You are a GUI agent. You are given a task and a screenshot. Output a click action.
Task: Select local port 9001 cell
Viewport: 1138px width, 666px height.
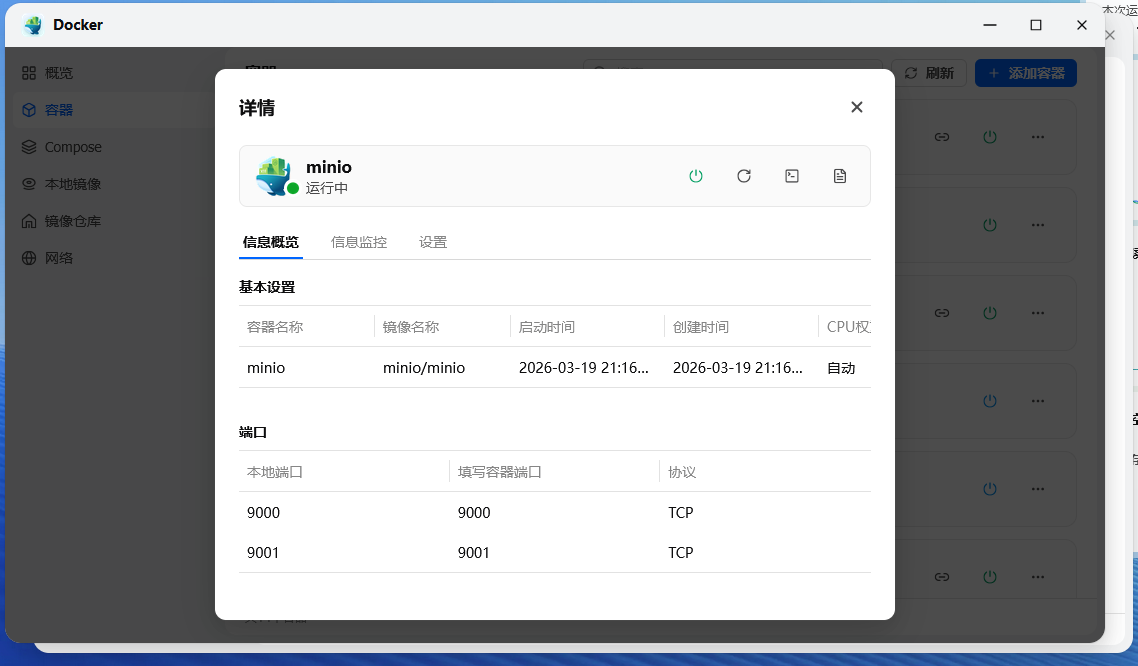263,553
